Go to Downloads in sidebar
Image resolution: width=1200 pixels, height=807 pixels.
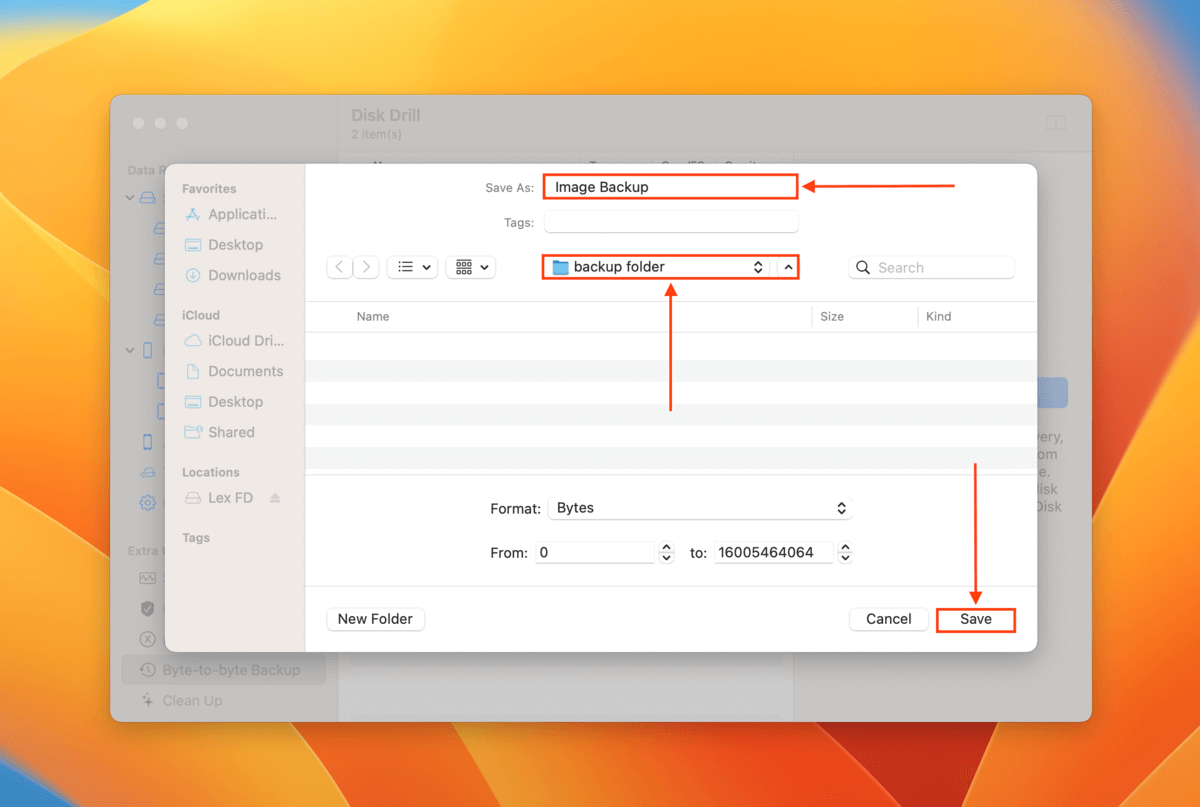pos(232,275)
